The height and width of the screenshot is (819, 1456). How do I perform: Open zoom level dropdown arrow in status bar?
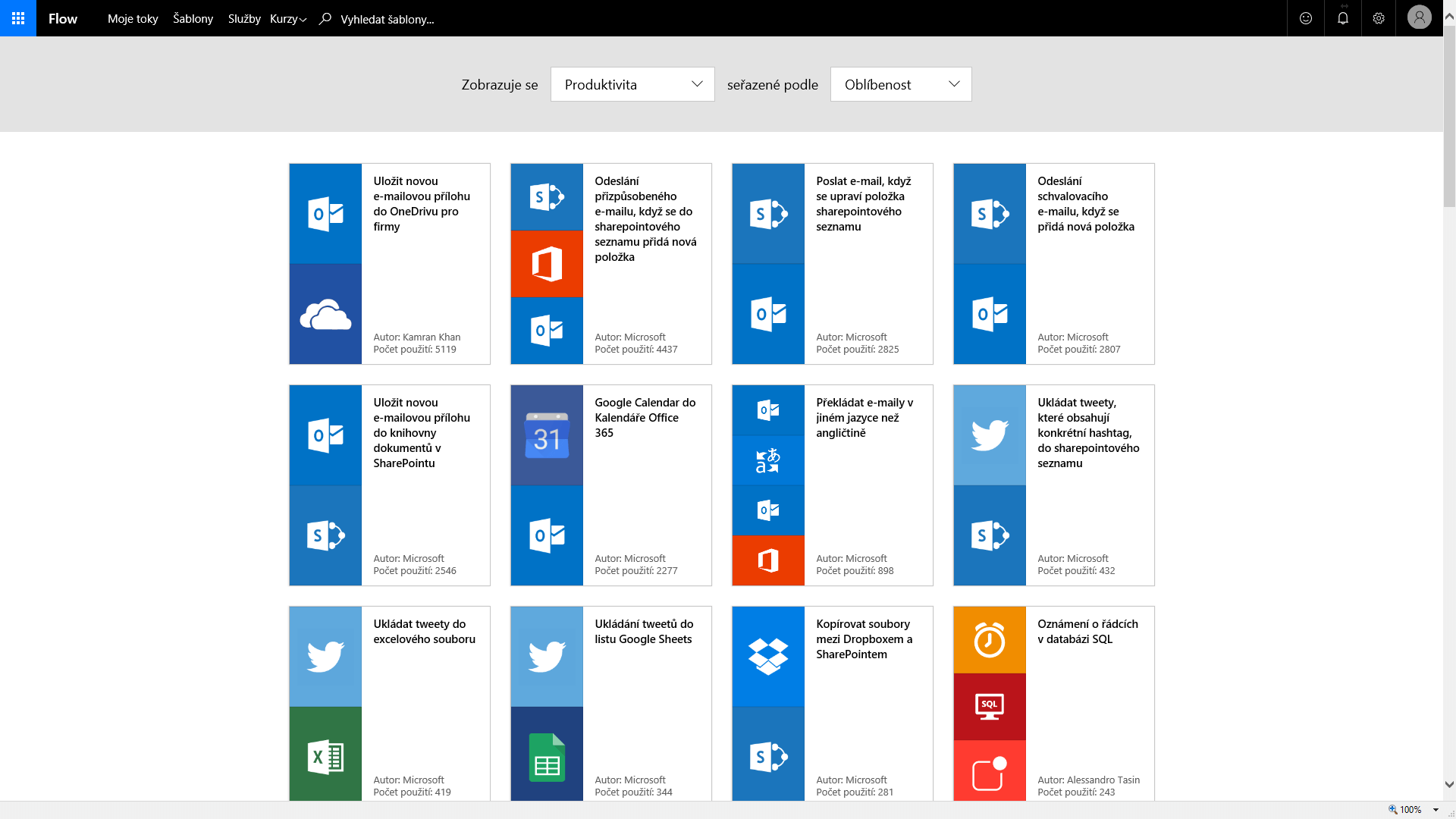[x=1436, y=810]
